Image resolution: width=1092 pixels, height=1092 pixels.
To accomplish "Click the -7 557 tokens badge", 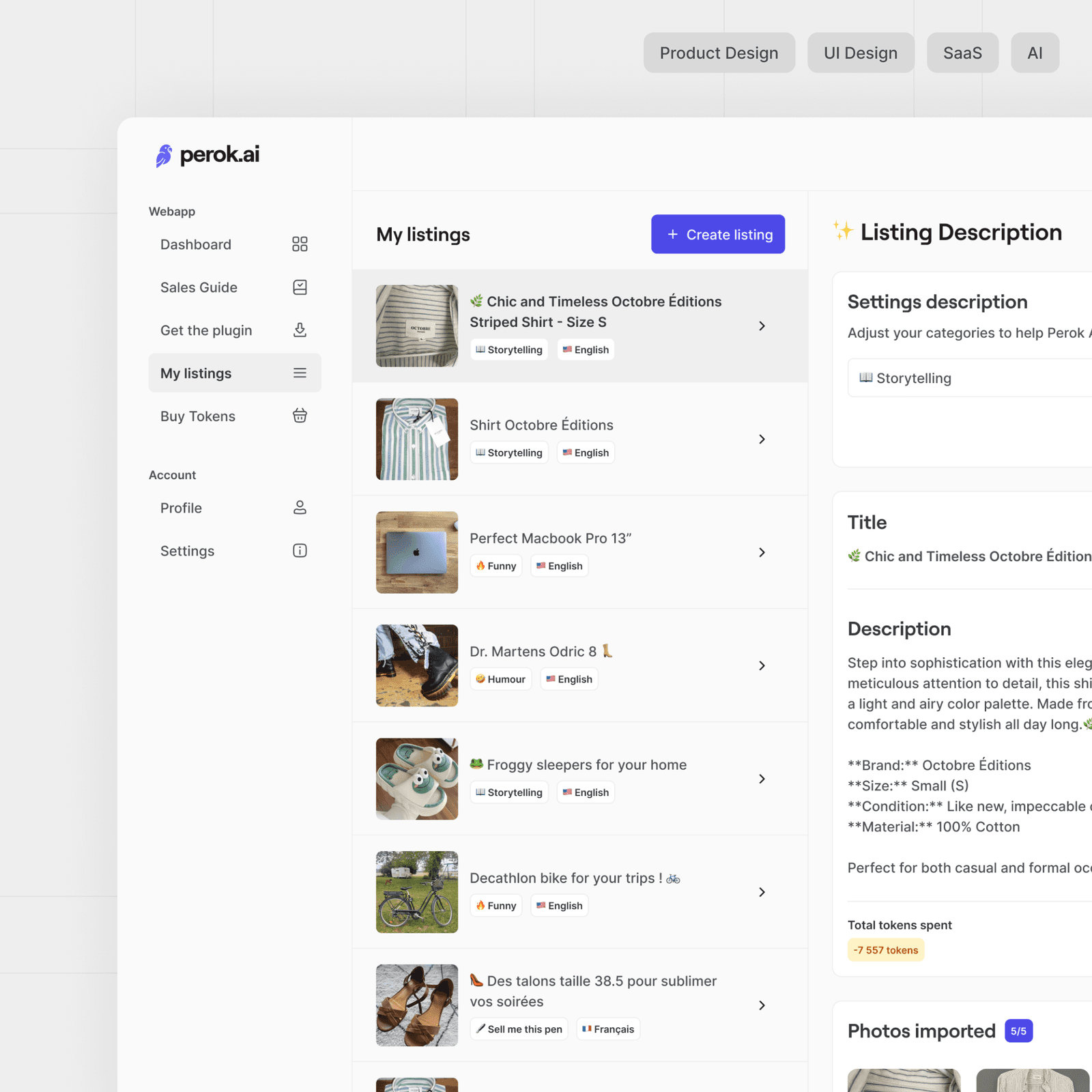I will [x=886, y=950].
